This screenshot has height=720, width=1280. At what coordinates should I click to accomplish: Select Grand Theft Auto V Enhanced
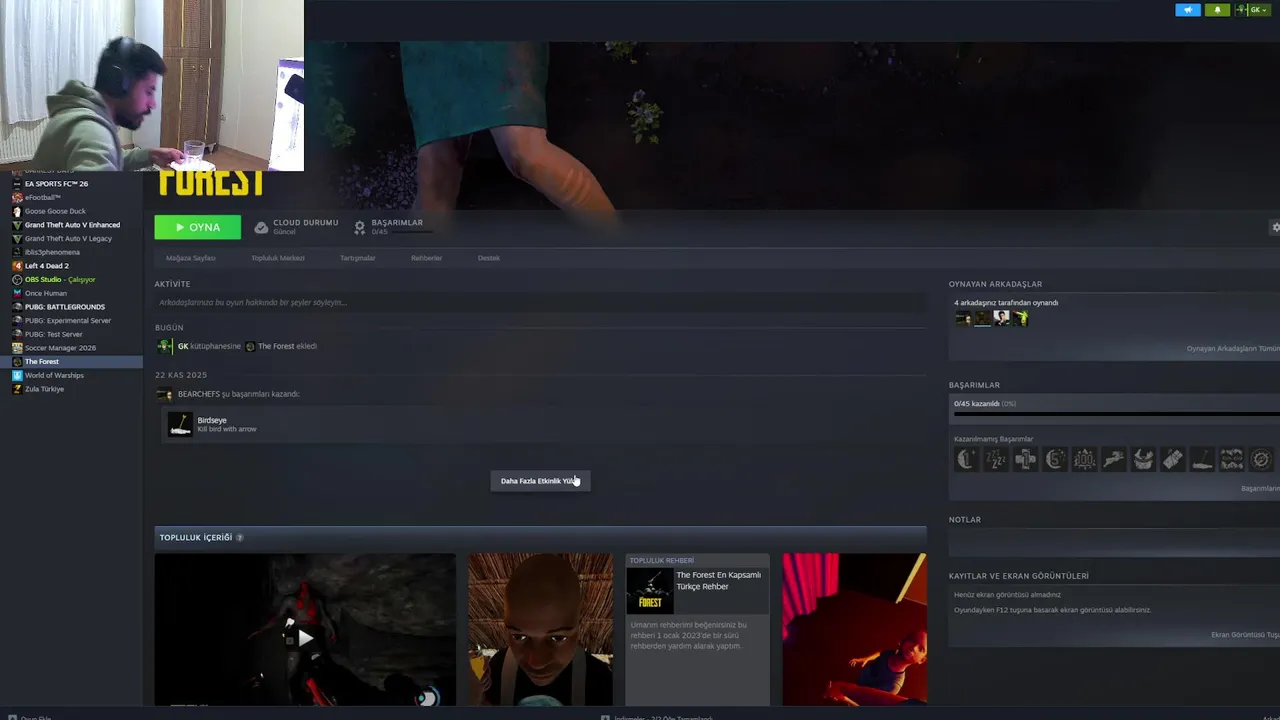[72, 225]
